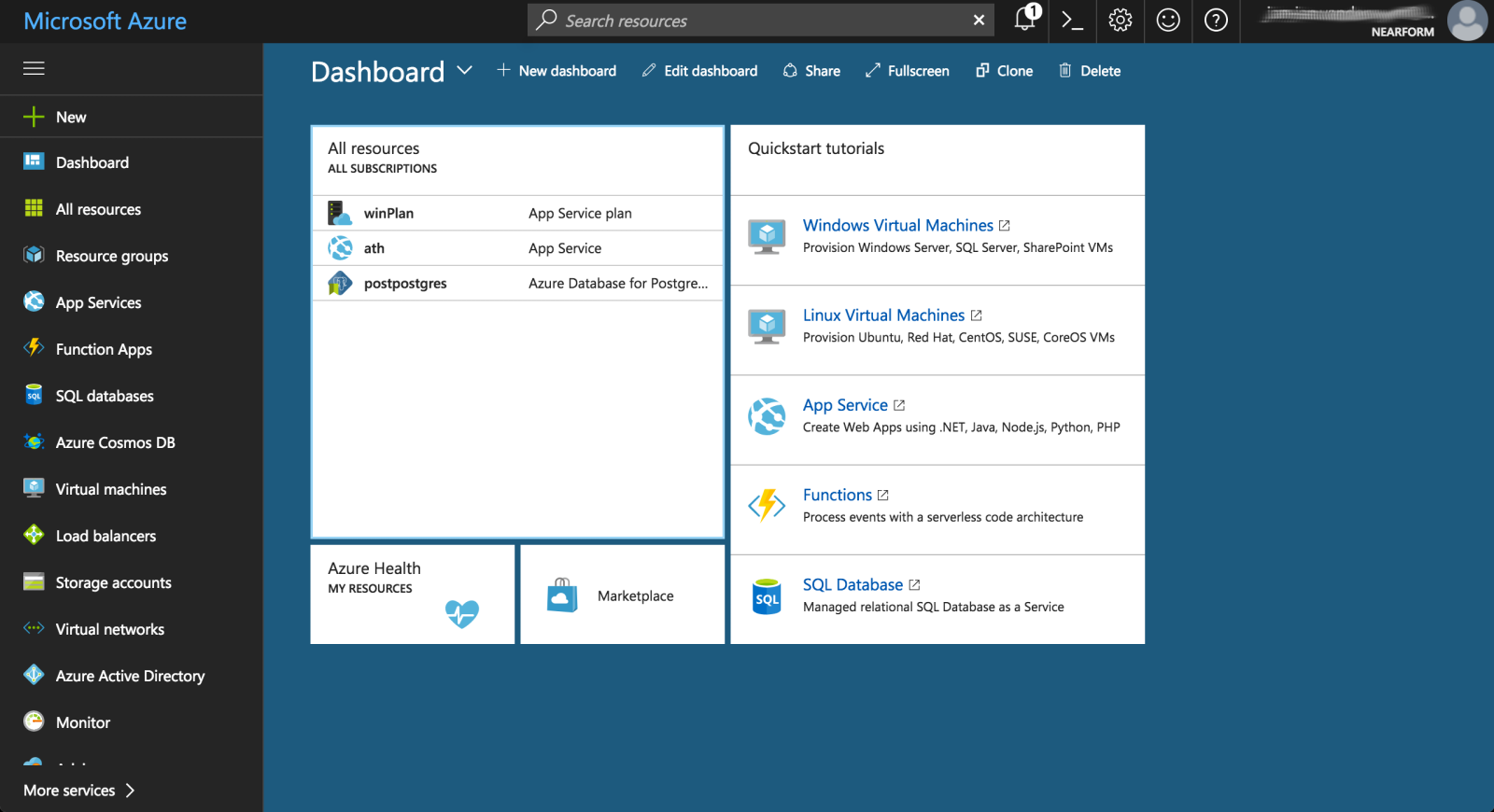Select the postpostgres database row
This screenshot has height=812, width=1494.
tap(517, 283)
